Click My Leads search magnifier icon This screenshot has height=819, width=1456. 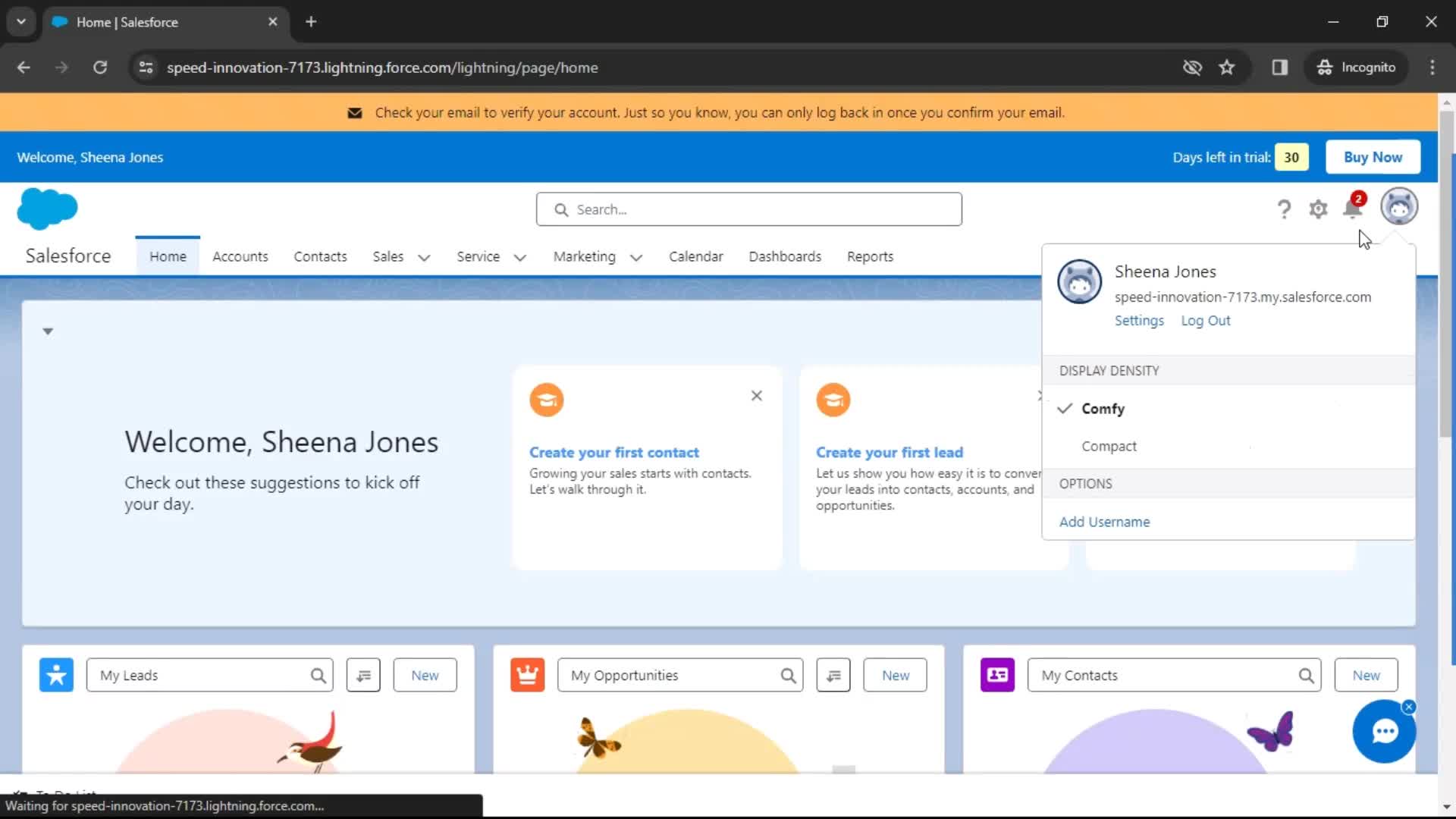click(318, 676)
